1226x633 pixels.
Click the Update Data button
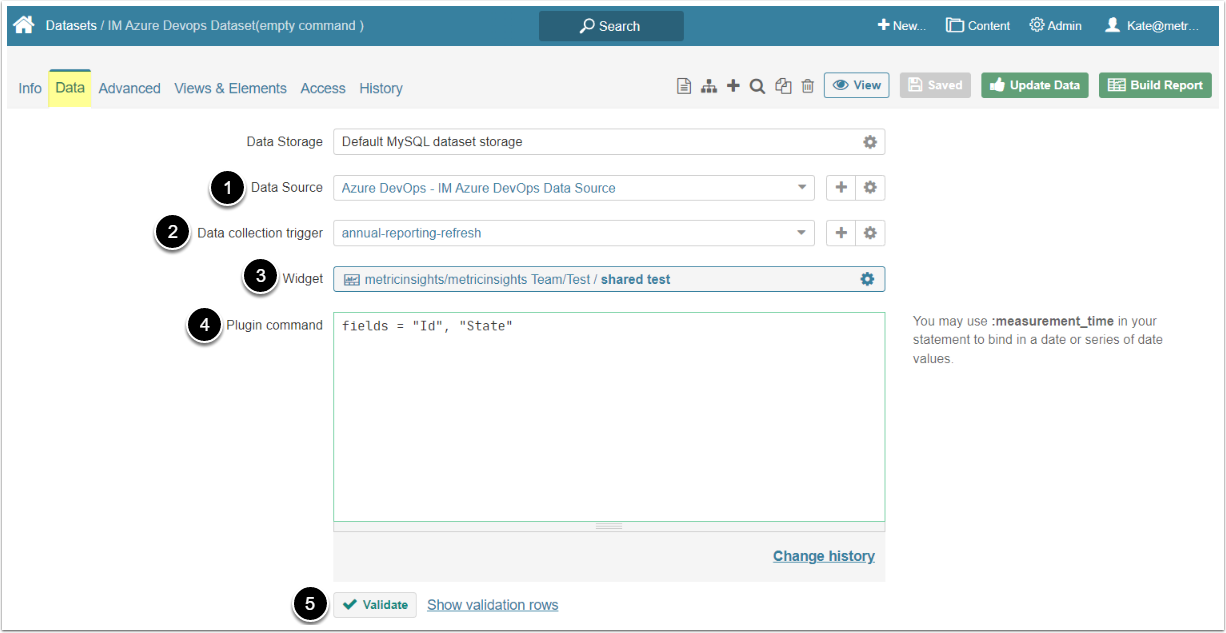click(x=1034, y=85)
